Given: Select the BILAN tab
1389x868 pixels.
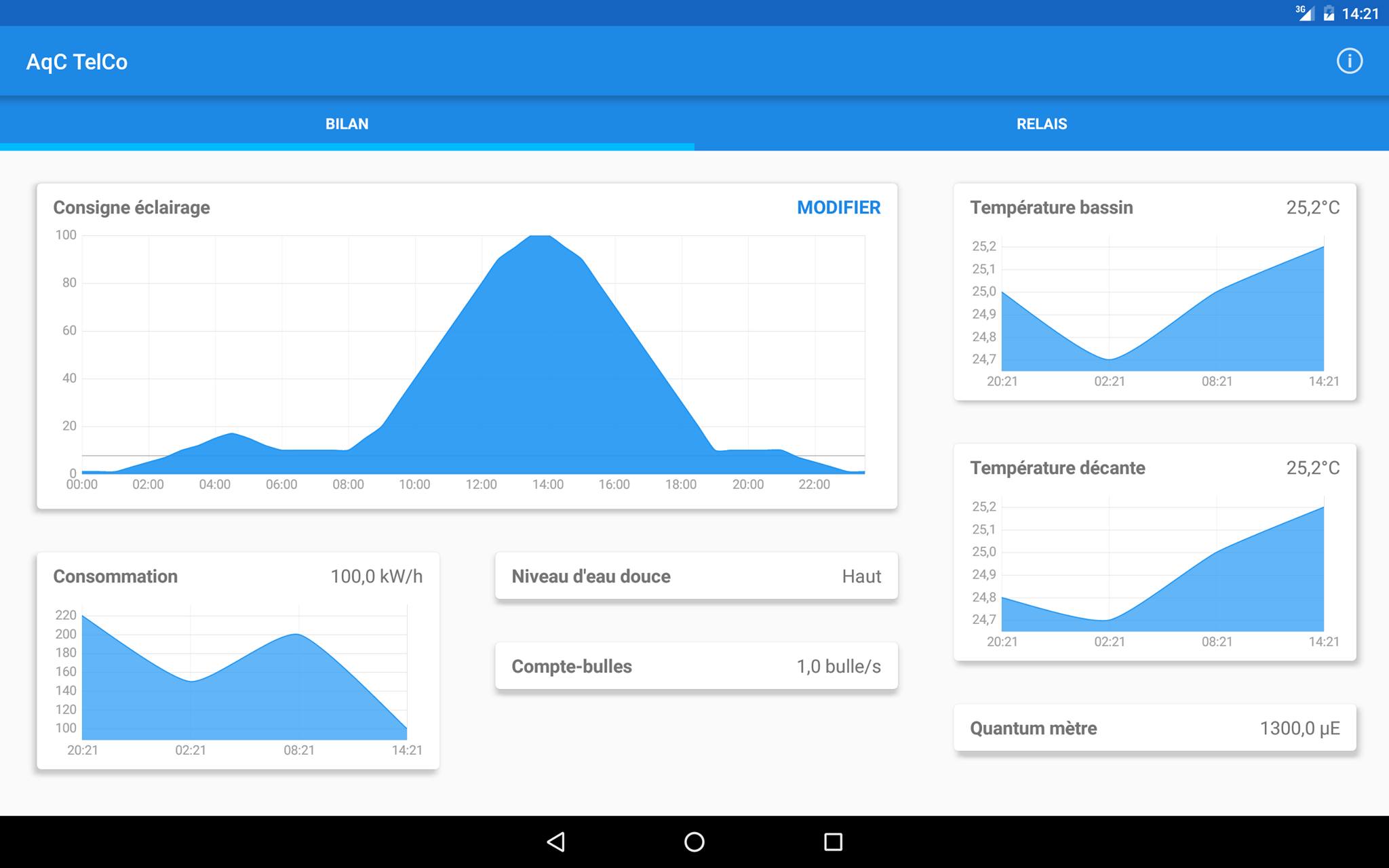Looking at the screenshot, I should point(347,124).
